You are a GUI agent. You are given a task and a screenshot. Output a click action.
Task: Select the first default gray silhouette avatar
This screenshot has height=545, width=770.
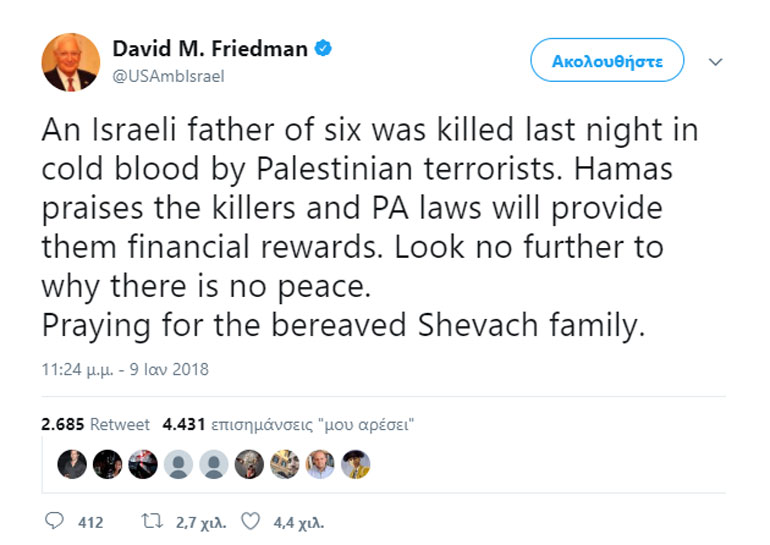pos(178,463)
